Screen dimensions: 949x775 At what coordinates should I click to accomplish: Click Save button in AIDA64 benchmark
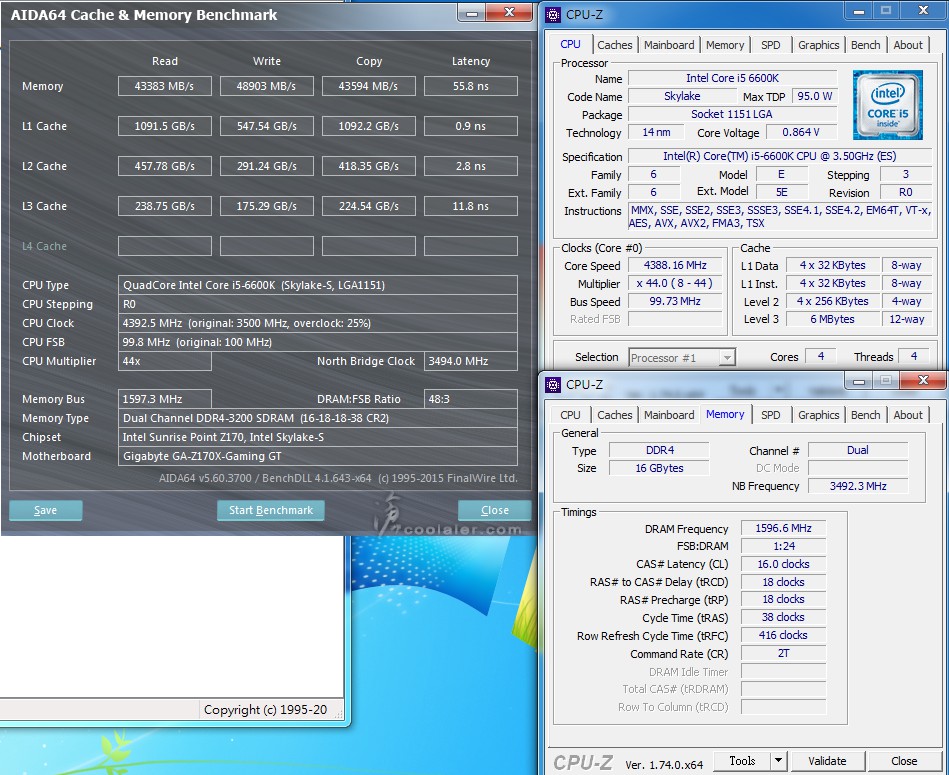[x=45, y=510]
